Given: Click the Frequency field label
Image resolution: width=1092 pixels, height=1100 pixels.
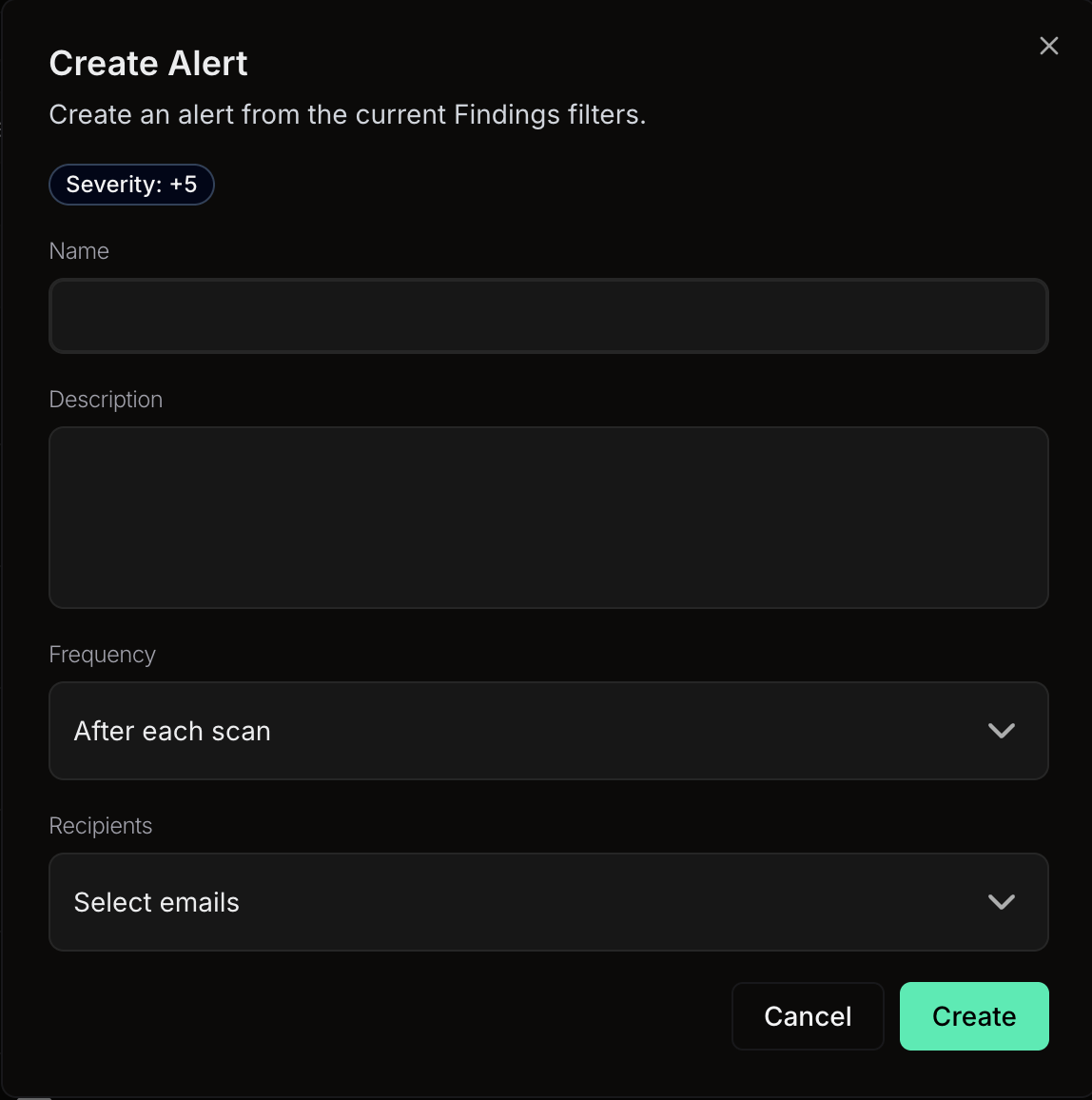Looking at the screenshot, I should (x=103, y=655).
